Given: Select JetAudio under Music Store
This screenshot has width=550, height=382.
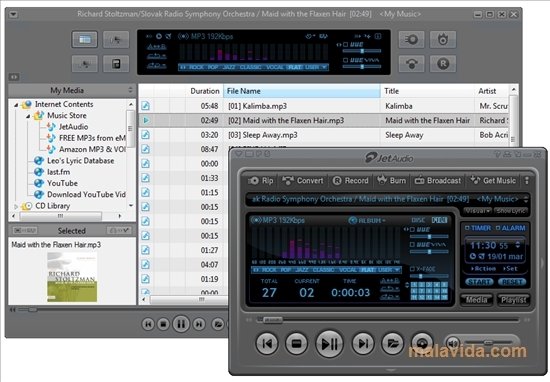Looking at the screenshot, I should click(73, 127).
